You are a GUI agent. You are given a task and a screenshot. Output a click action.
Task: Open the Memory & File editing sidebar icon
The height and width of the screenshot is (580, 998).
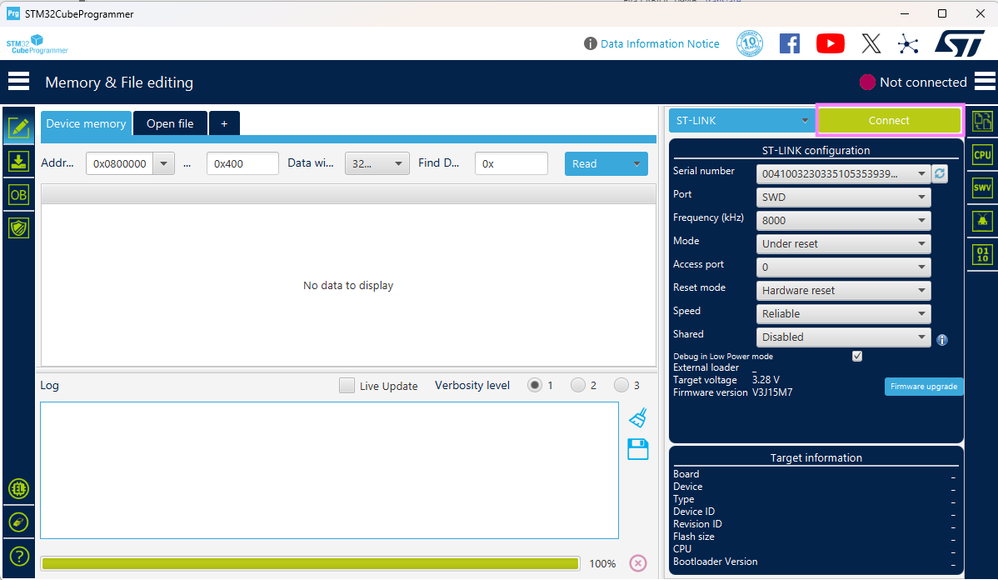click(18, 128)
